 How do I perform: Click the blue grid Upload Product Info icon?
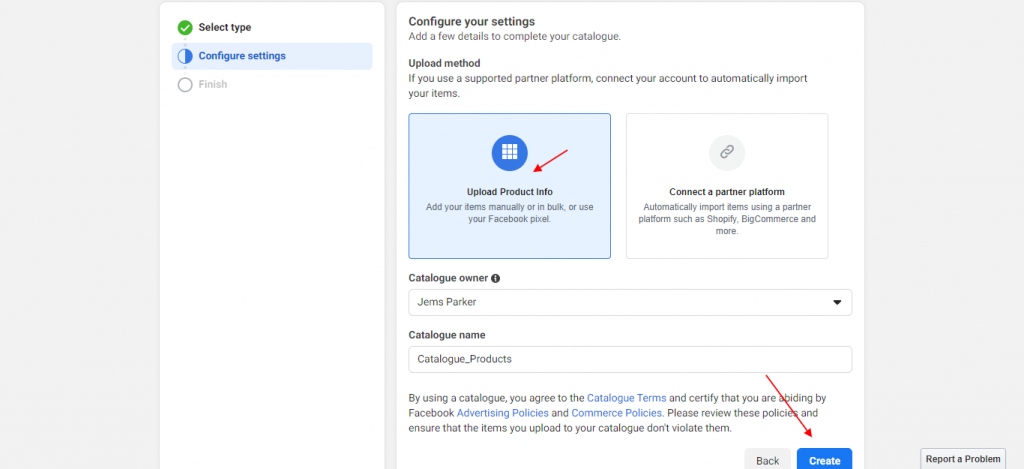tap(509, 153)
